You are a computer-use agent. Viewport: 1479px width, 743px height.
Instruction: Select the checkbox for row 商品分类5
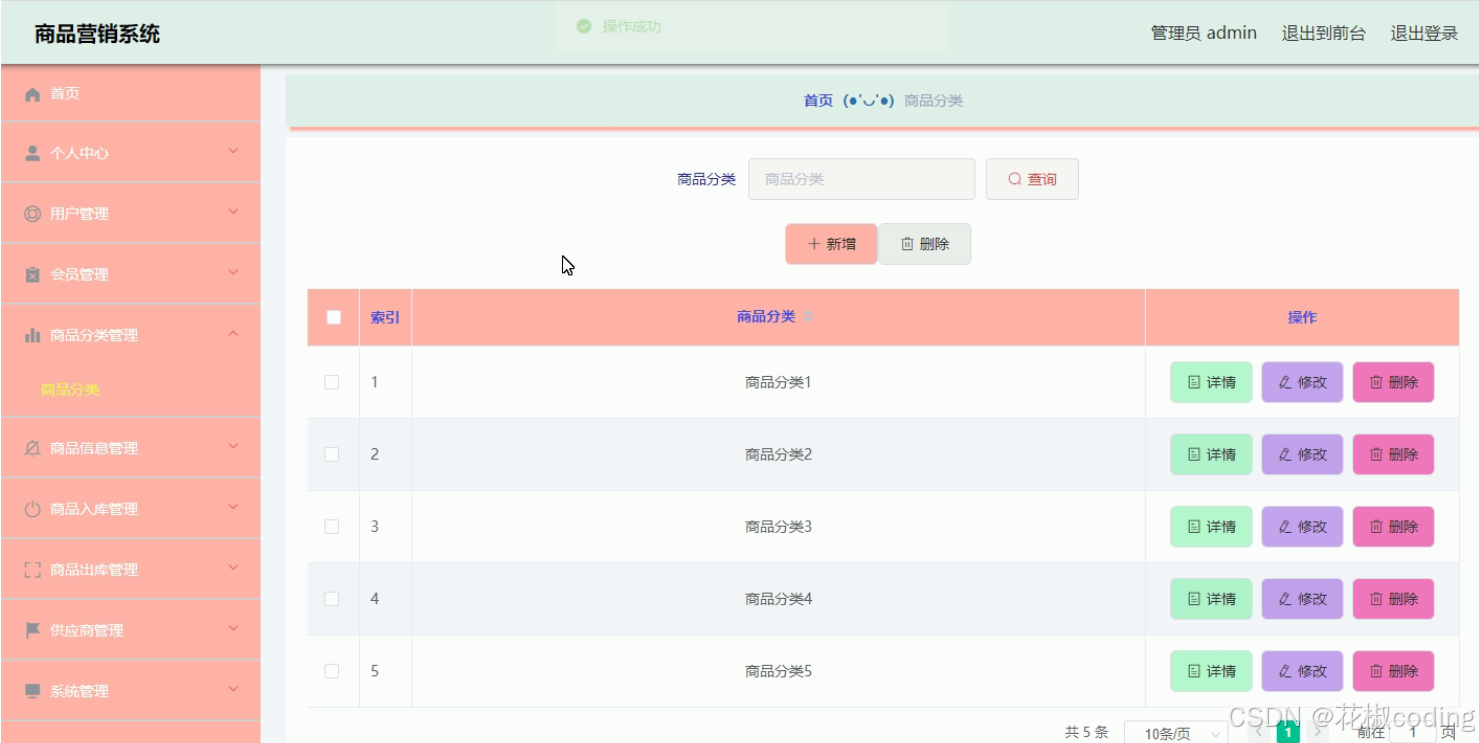click(332, 671)
